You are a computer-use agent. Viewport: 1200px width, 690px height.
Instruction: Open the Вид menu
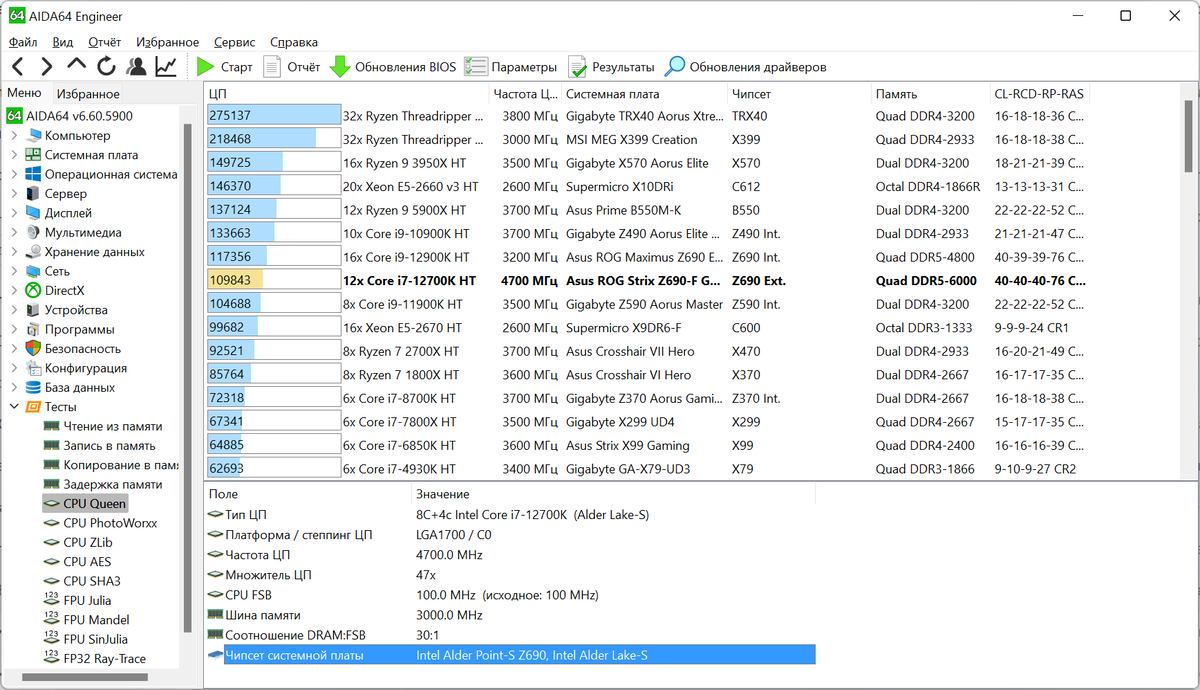(63, 42)
